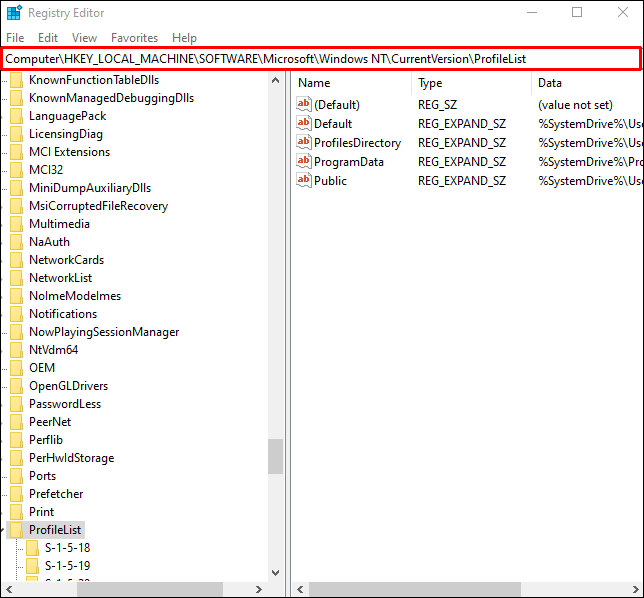Click the string icon beside Default value
Viewport: 644px width, 598px height.
tap(304, 123)
